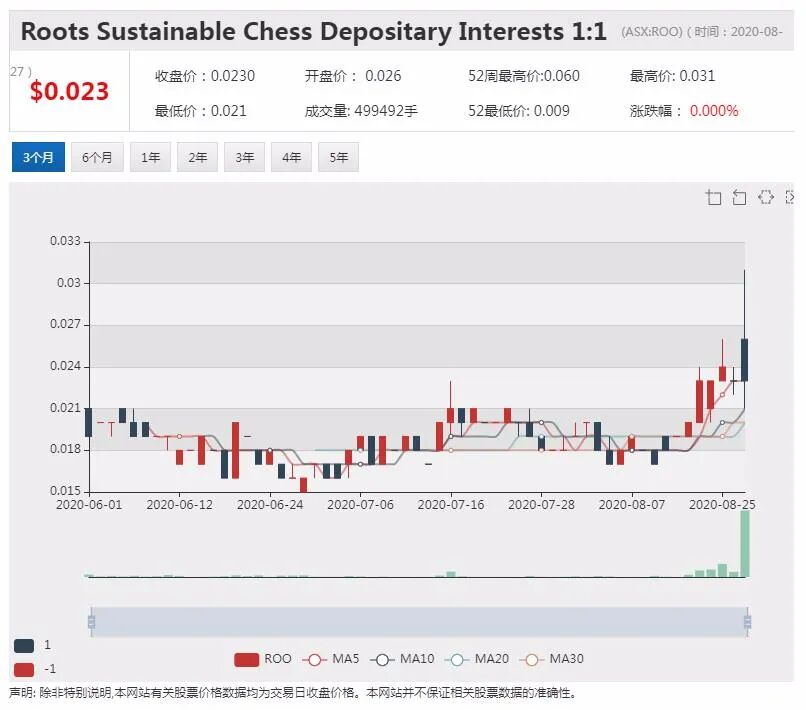
Task: Click the current price $0.023
Action: coord(69,92)
